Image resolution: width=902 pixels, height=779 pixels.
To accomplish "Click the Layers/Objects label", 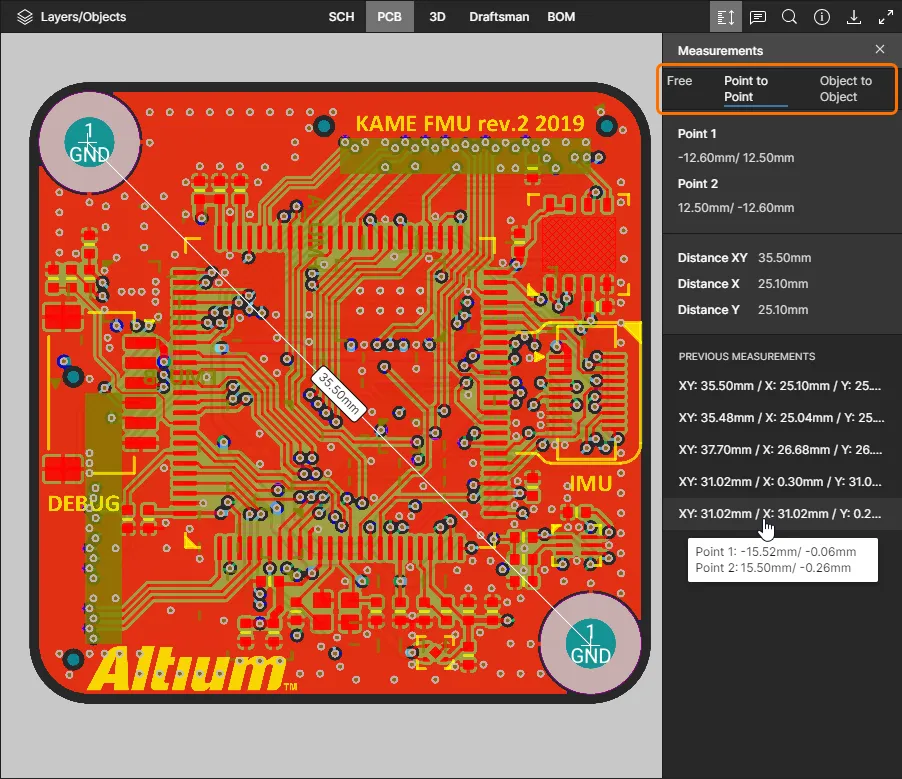I will click(83, 17).
